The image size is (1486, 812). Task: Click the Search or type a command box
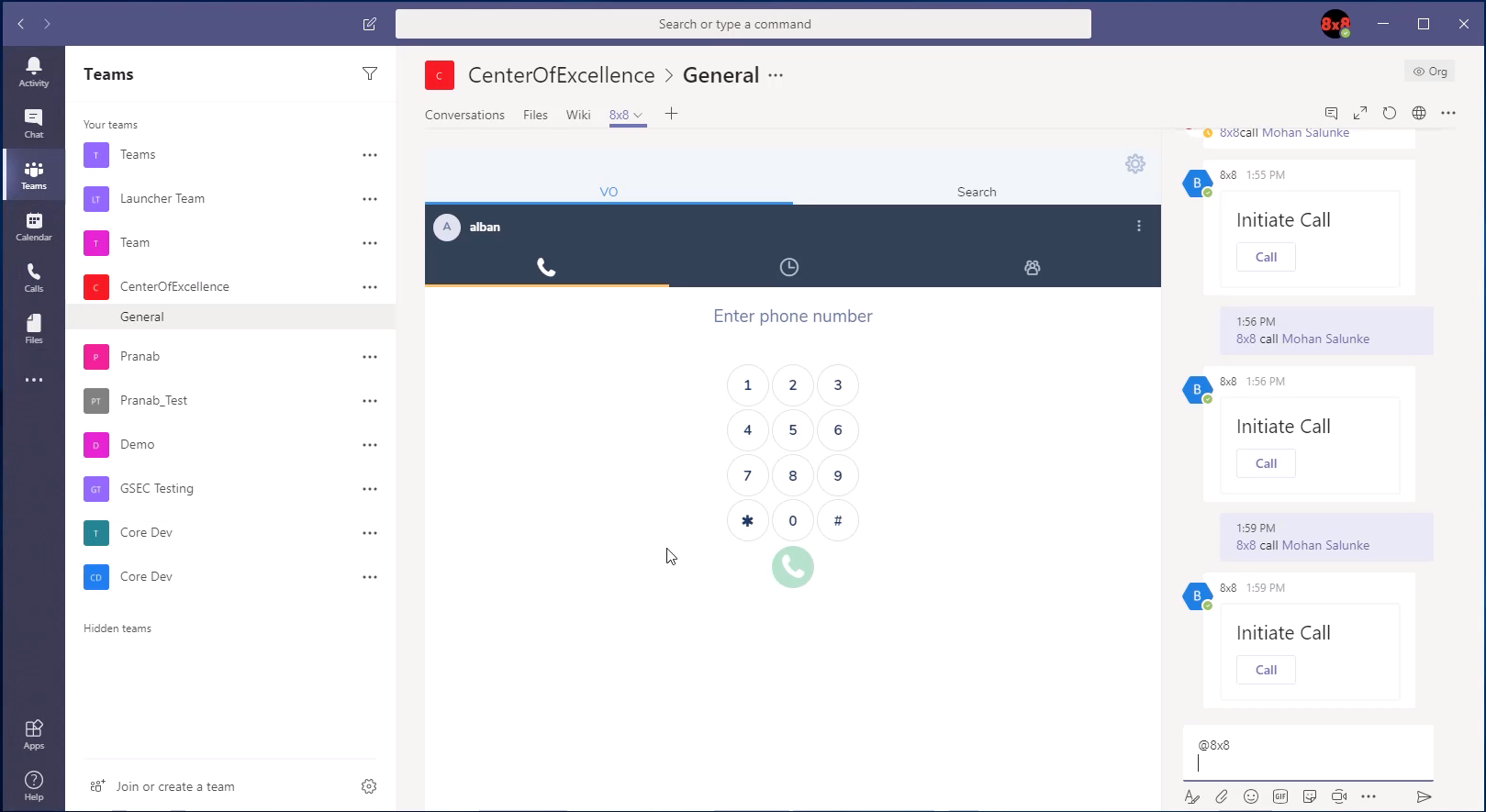(x=743, y=24)
